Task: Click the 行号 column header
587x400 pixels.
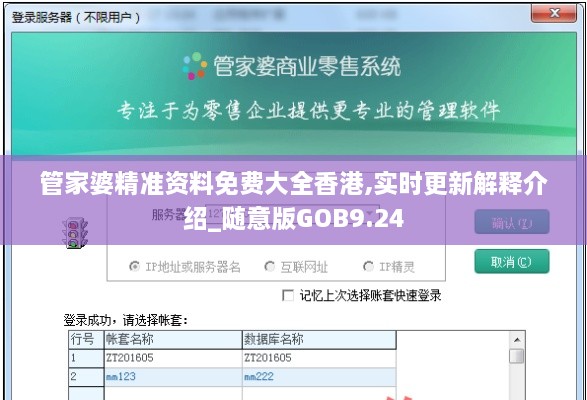Action: pyautogui.click(x=86, y=340)
